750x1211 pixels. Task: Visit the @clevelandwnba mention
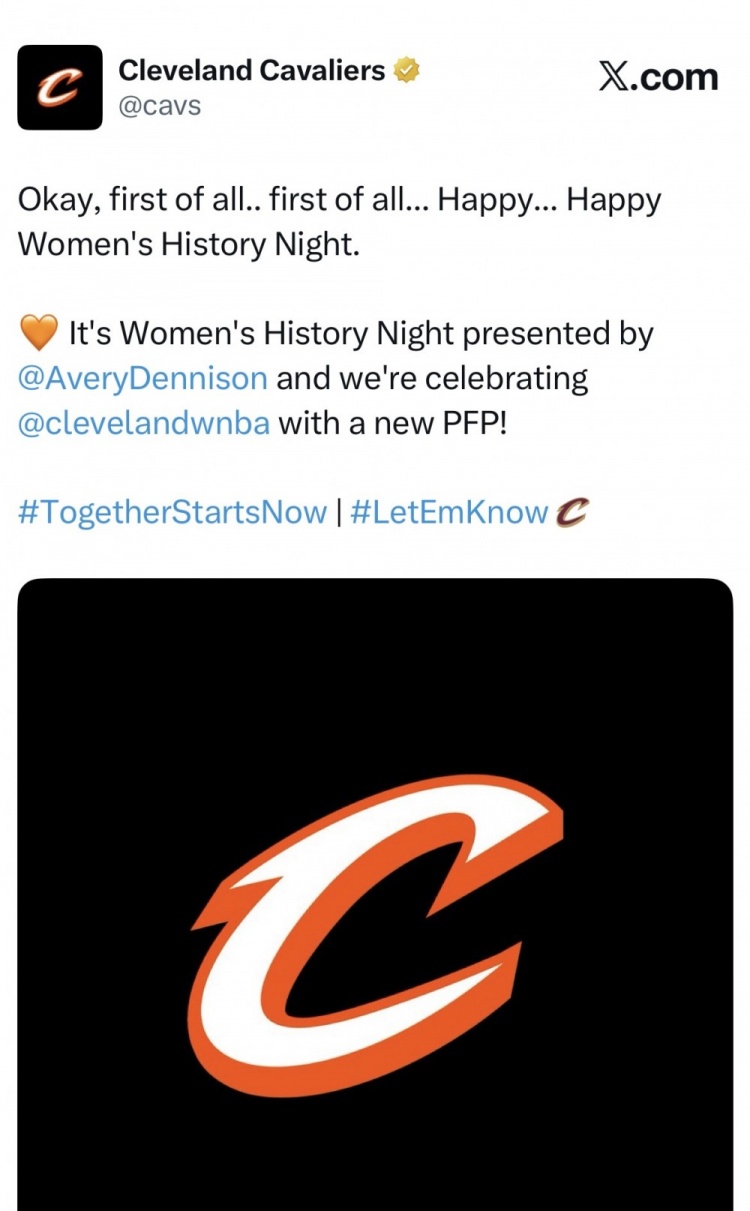pos(144,423)
